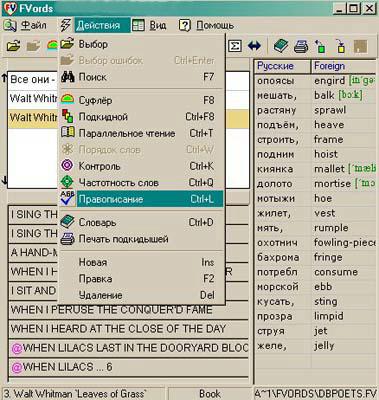Open the dictionary book toolbar icon

point(281,46)
